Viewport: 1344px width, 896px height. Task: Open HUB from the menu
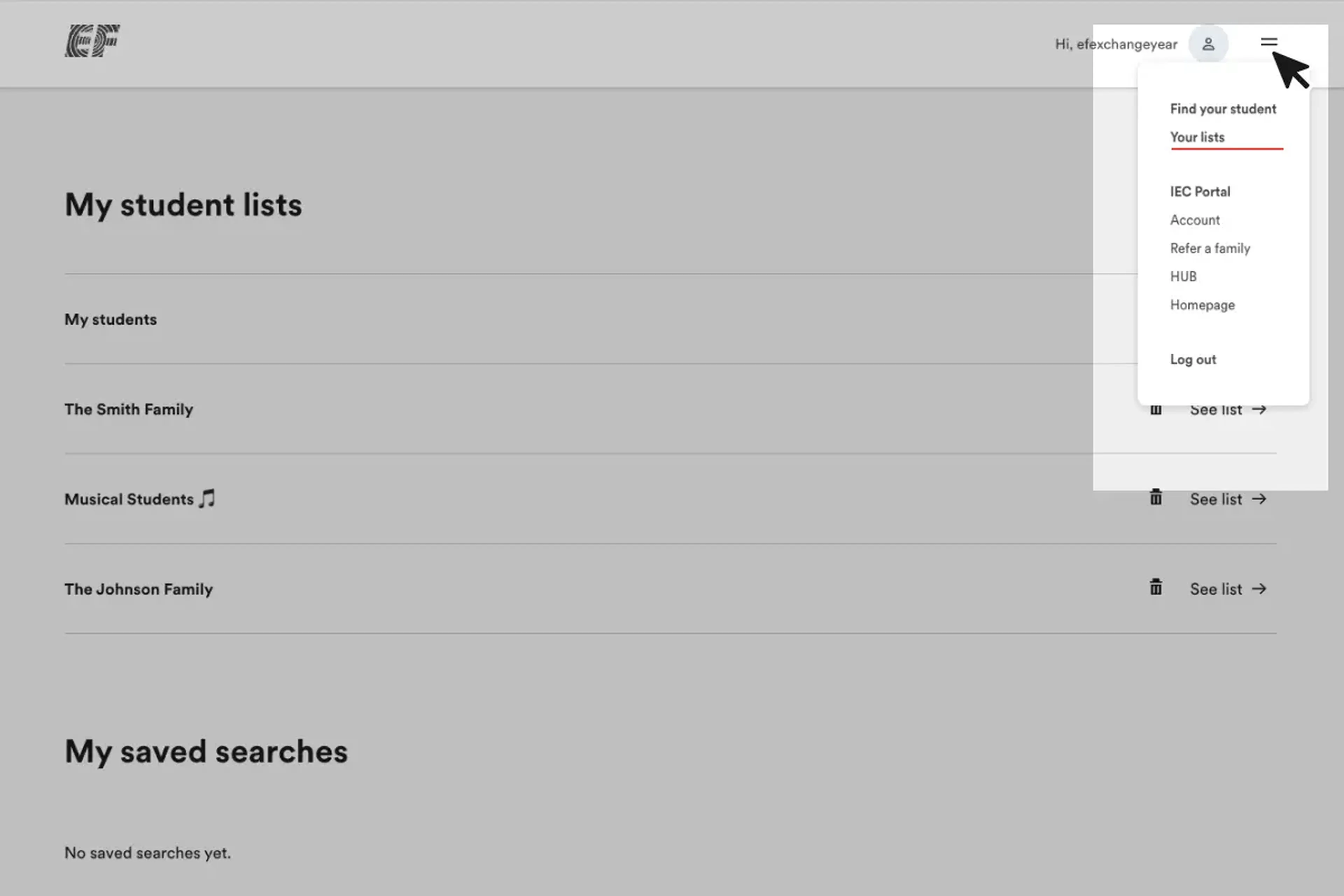pos(1183,276)
